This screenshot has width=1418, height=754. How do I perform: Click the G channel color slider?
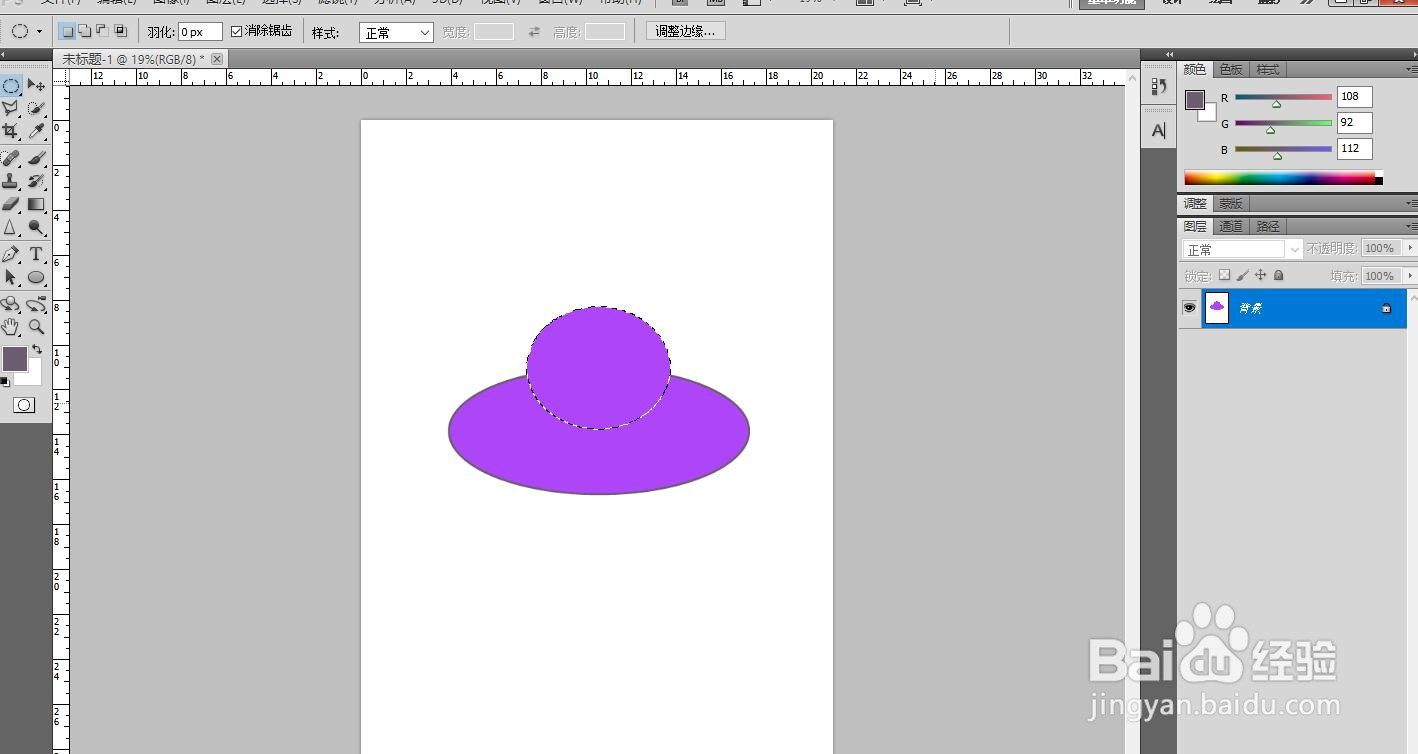(1283, 123)
